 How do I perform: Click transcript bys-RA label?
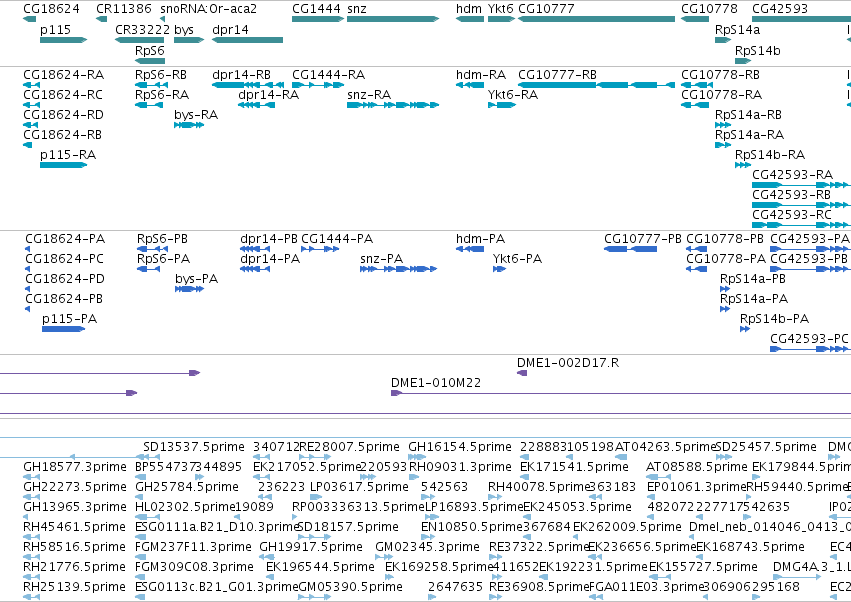coord(196,115)
